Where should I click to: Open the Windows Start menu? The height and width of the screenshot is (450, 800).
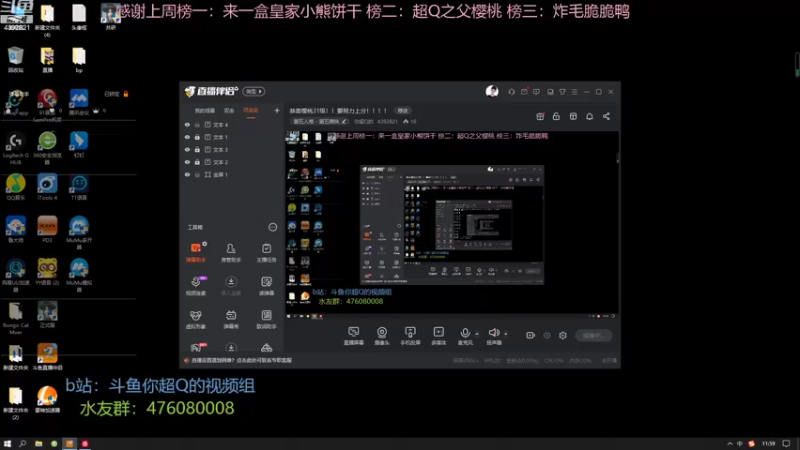click(x=7, y=444)
